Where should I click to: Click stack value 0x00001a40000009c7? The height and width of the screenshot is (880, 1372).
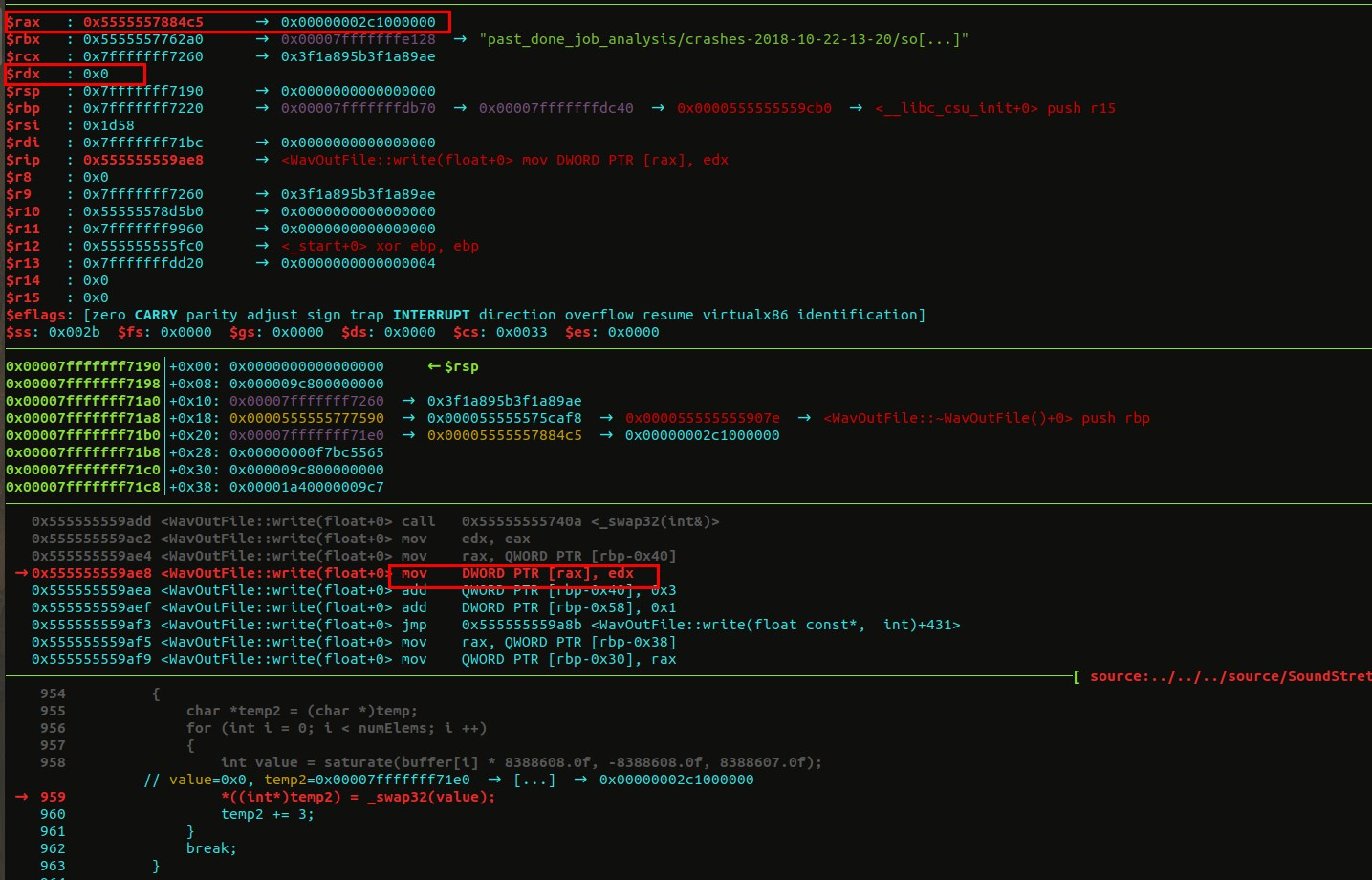(x=307, y=487)
